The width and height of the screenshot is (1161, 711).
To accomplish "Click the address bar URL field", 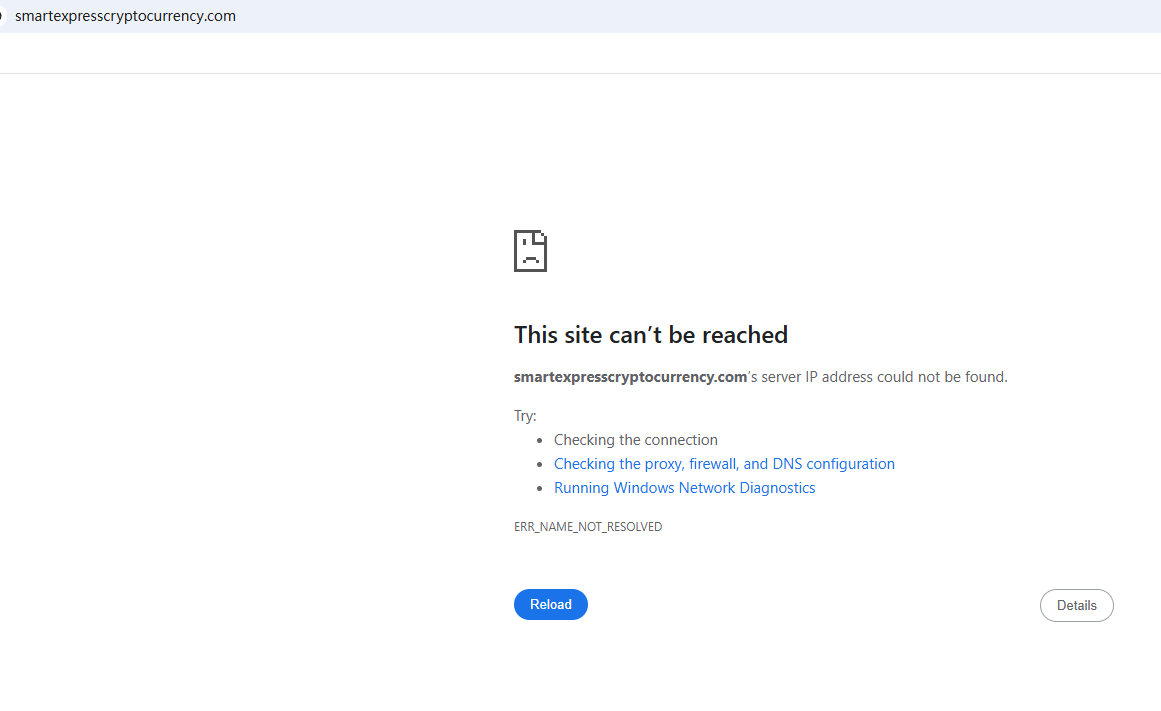I will coord(580,16).
